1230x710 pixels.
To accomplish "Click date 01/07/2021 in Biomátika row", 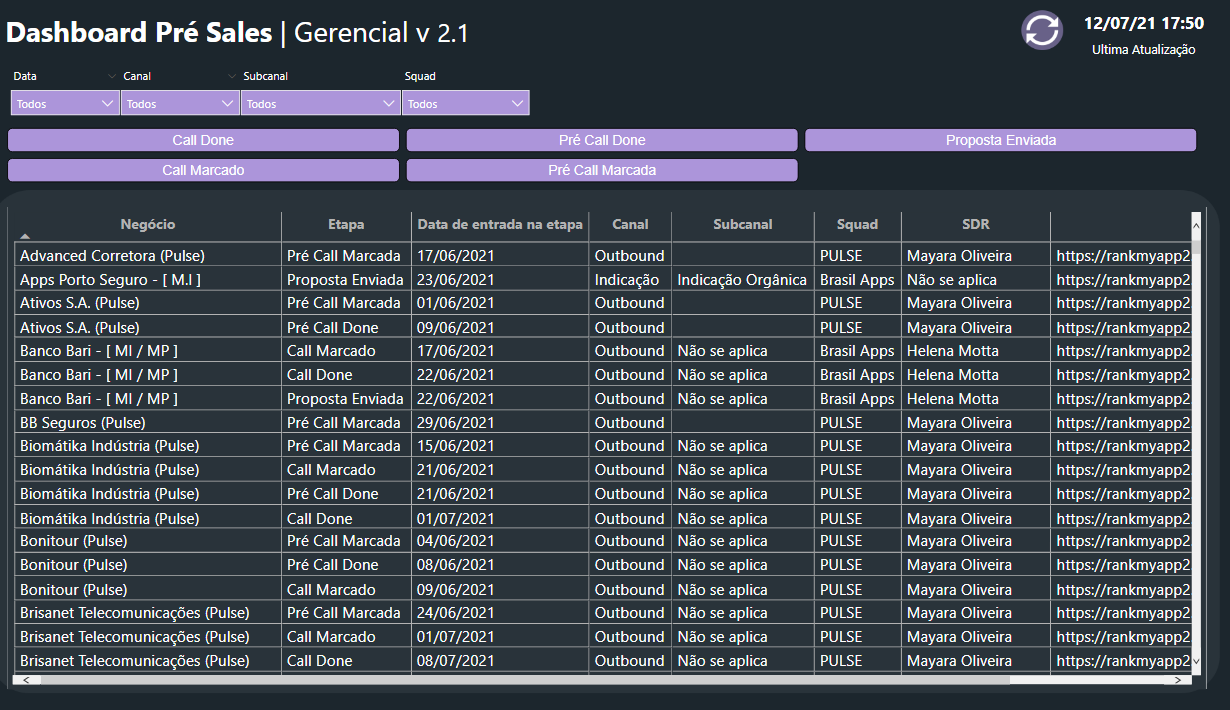I will tap(455, 518).
